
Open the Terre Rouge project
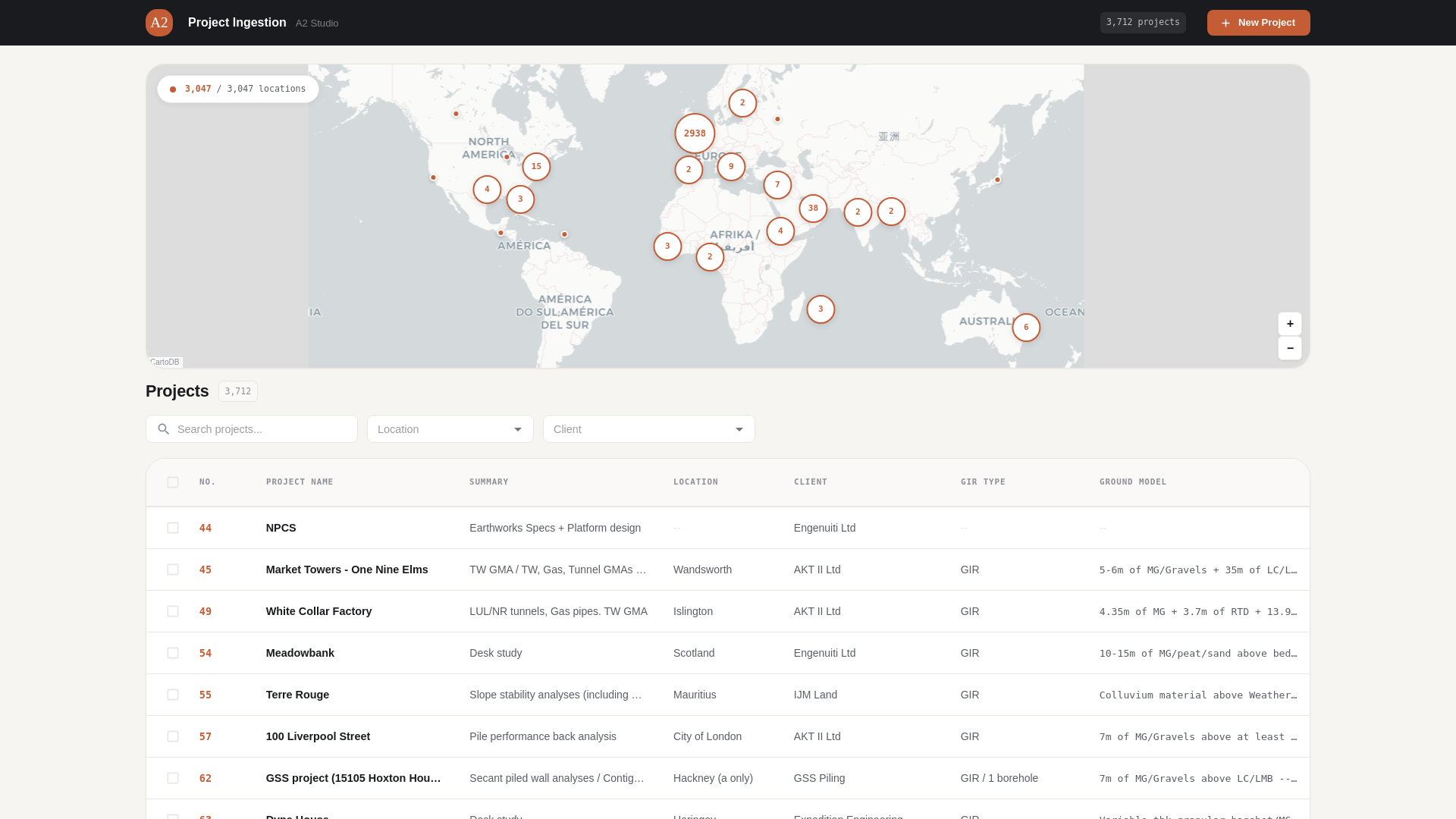[x=297, y=695]
